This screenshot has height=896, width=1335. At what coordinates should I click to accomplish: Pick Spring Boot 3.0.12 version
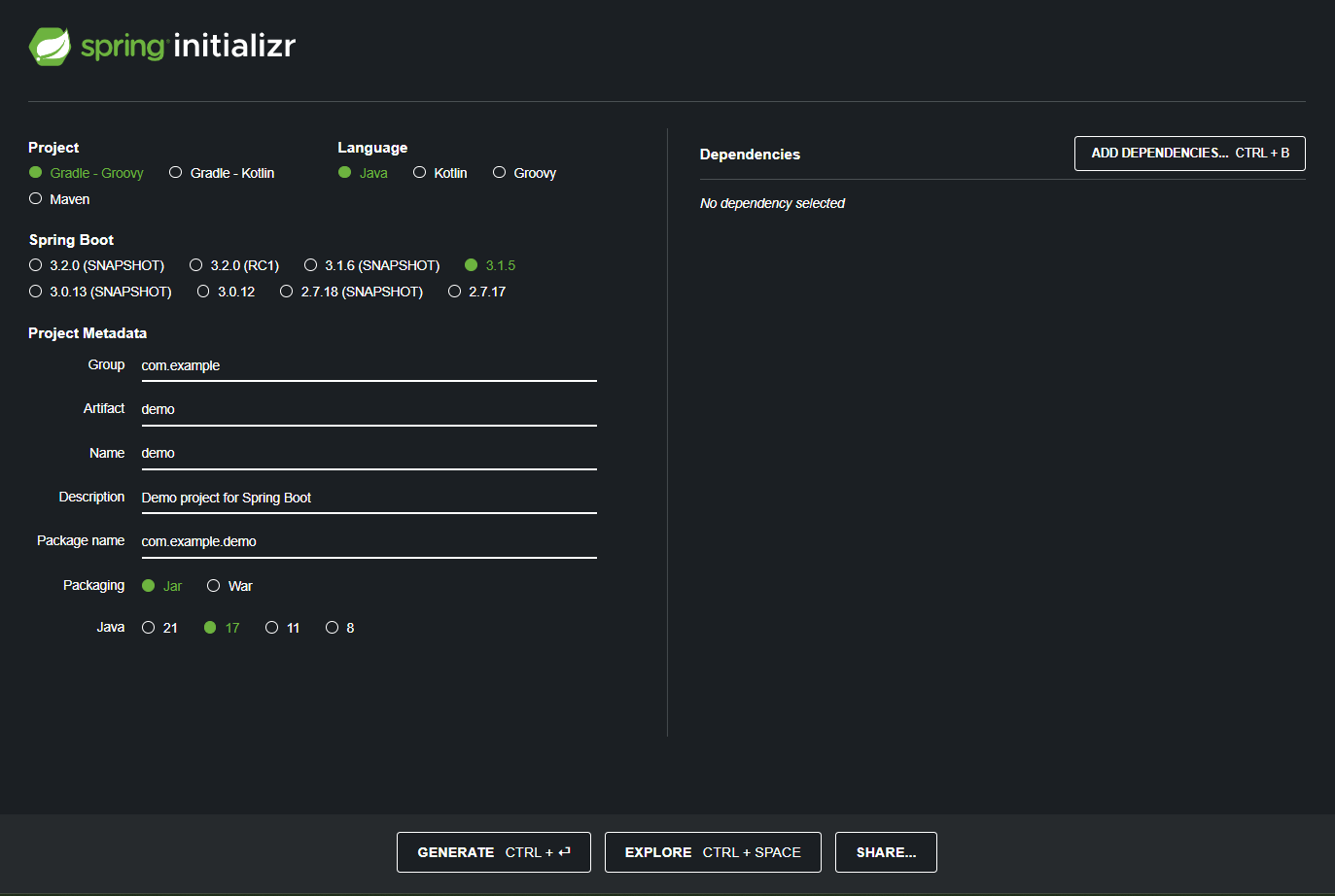pyautogui.click(x=226, y=292)
